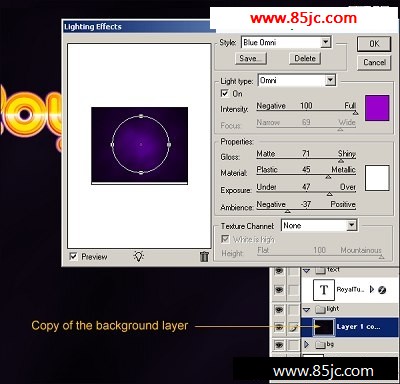Click the light bulb new-light icon

point(139,256)
